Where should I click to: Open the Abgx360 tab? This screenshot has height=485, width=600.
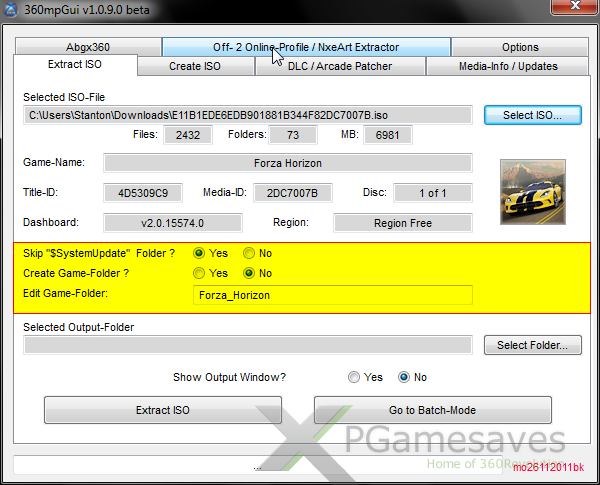coord(88,47)
